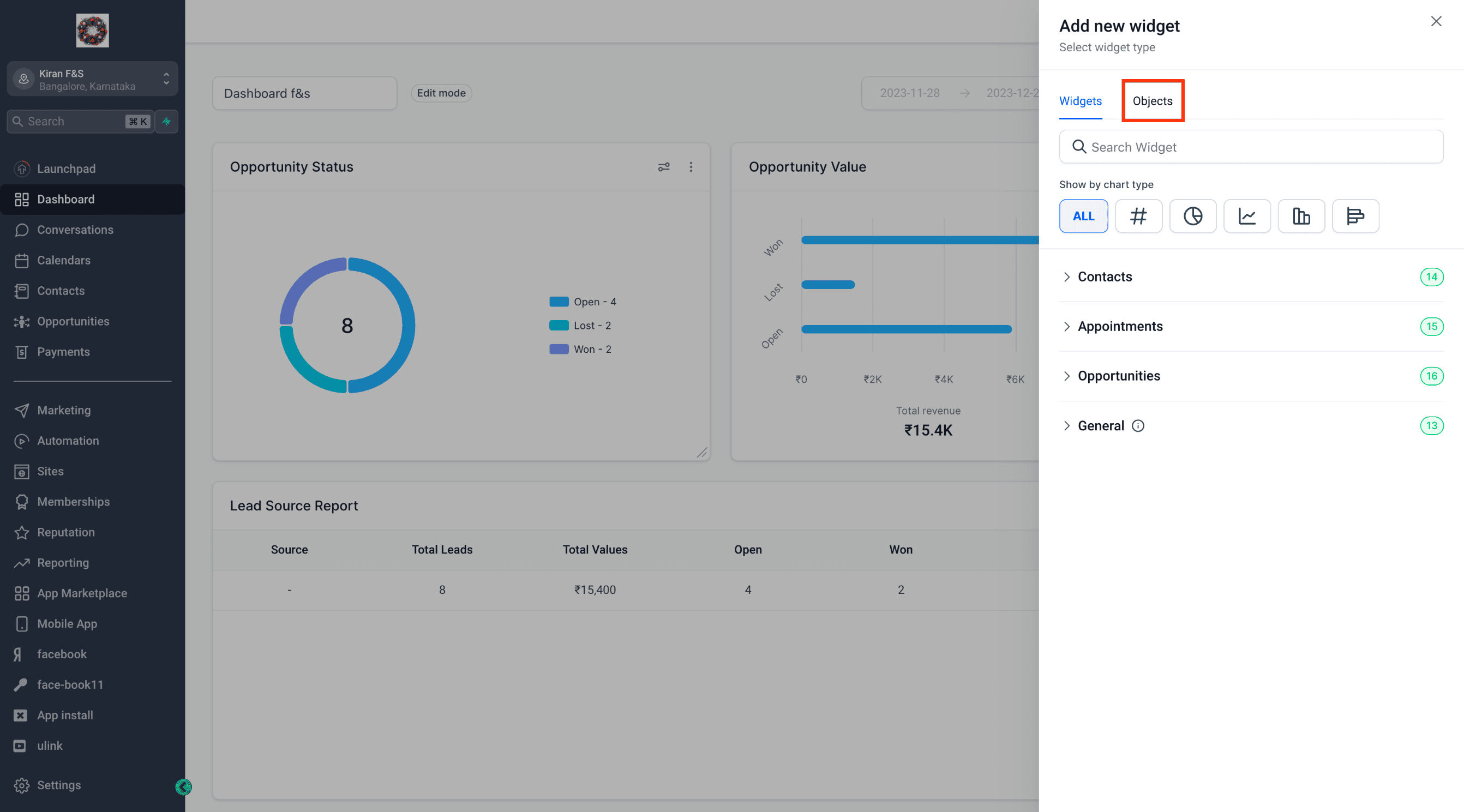
Task: Open the face-book11 sidebar link
Action: (x=92, y=685)
